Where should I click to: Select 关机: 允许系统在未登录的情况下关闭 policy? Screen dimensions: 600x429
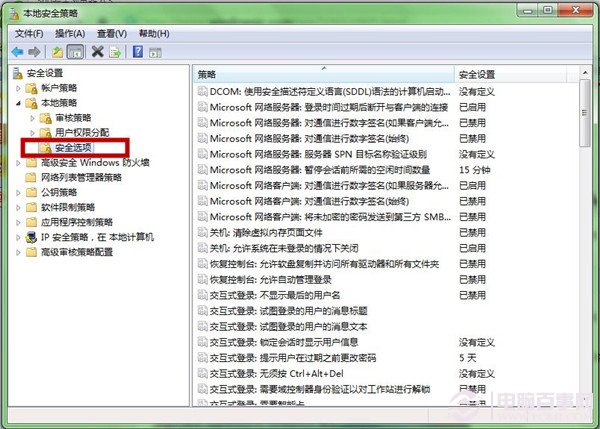(x=284, y=248)
